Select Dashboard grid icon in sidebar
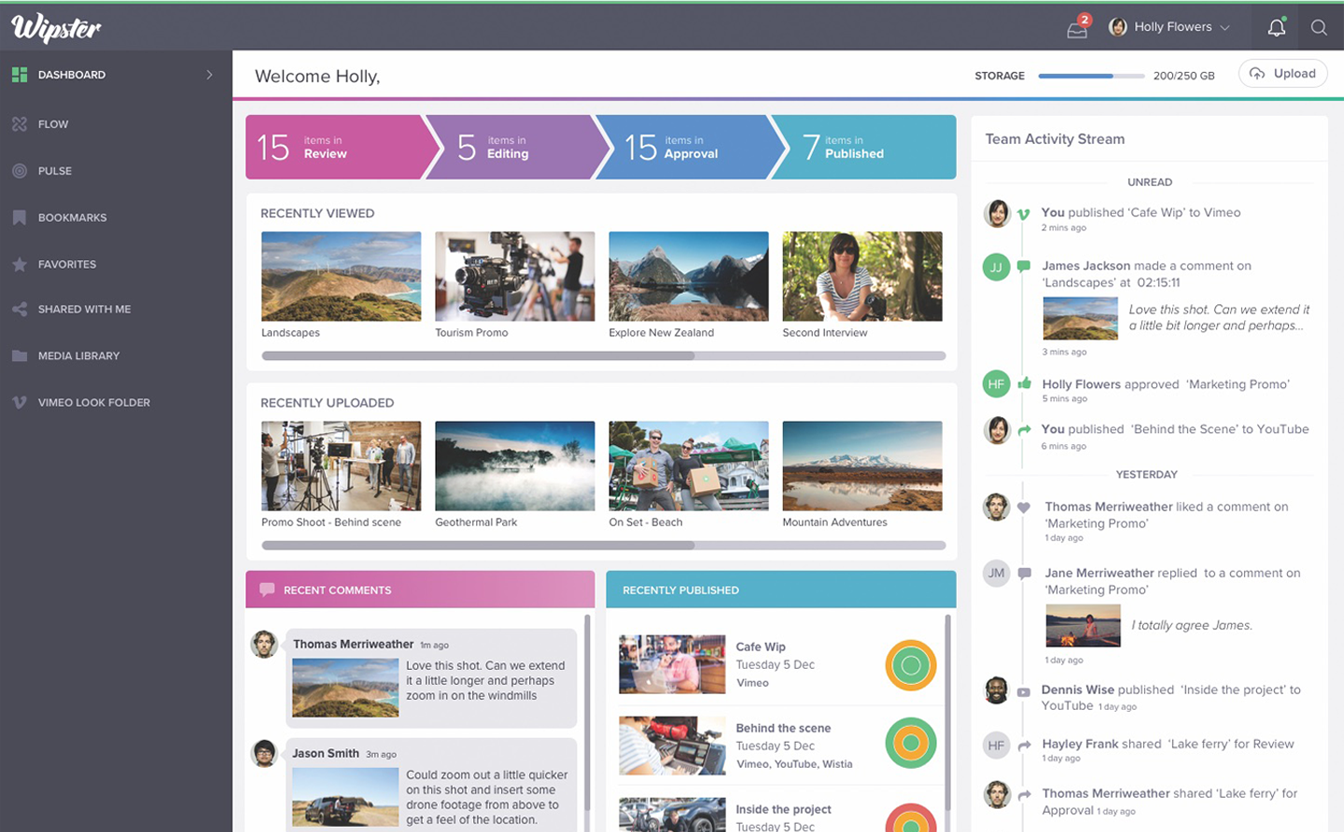This screenshot has height=832, width=1344. pos(19,75)
